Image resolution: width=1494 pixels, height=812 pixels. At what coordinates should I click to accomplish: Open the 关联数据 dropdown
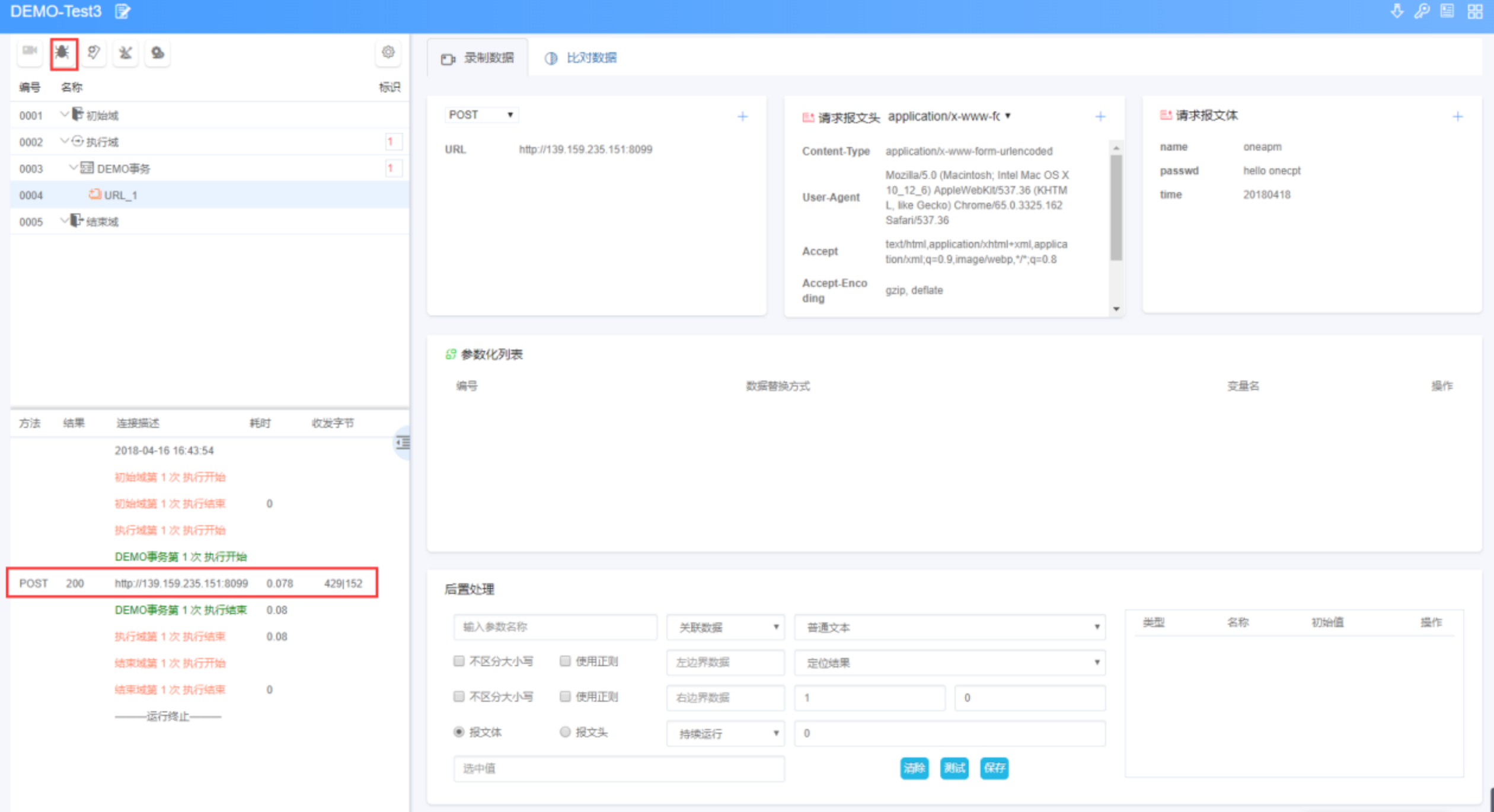725,627
